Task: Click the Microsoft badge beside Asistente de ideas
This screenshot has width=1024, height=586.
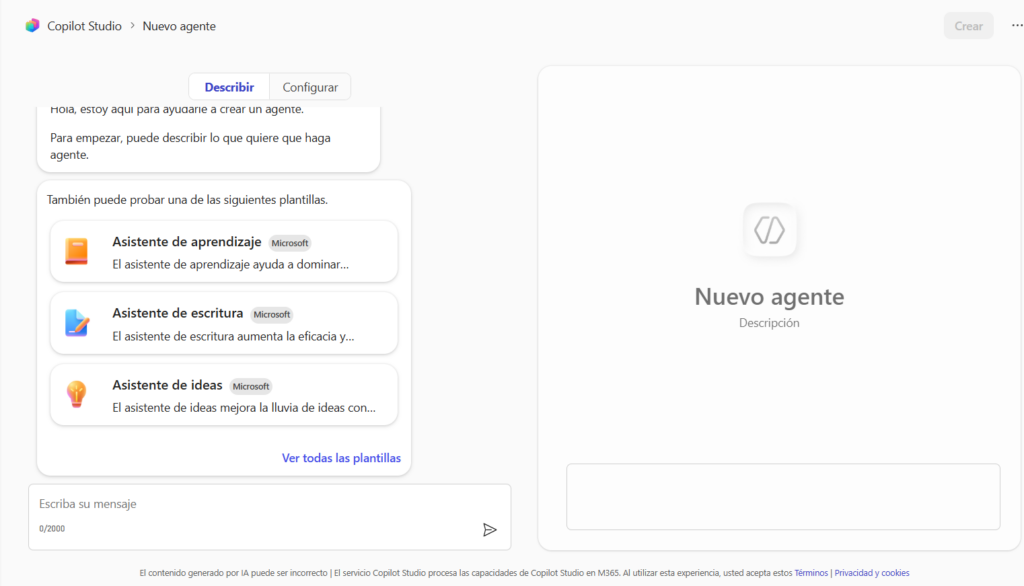Action: pos(251,386)
